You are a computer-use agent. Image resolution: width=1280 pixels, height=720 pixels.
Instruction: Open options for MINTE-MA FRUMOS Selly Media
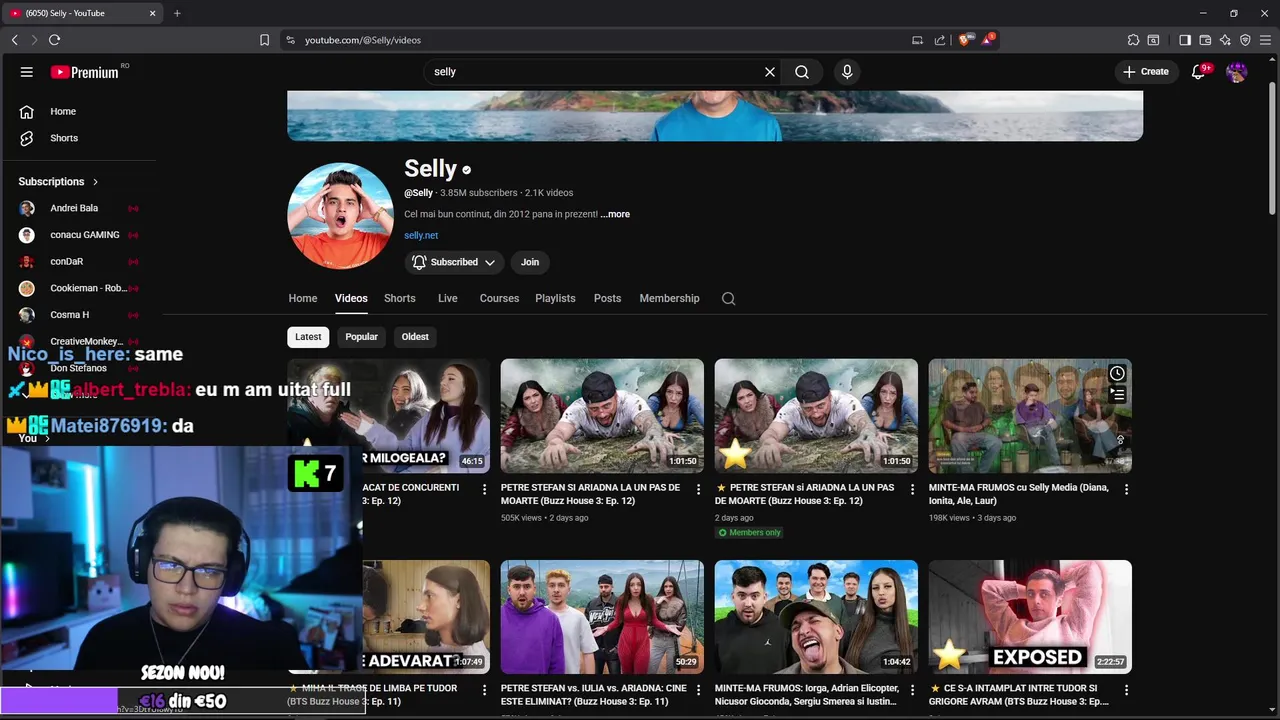[1127, 489]
